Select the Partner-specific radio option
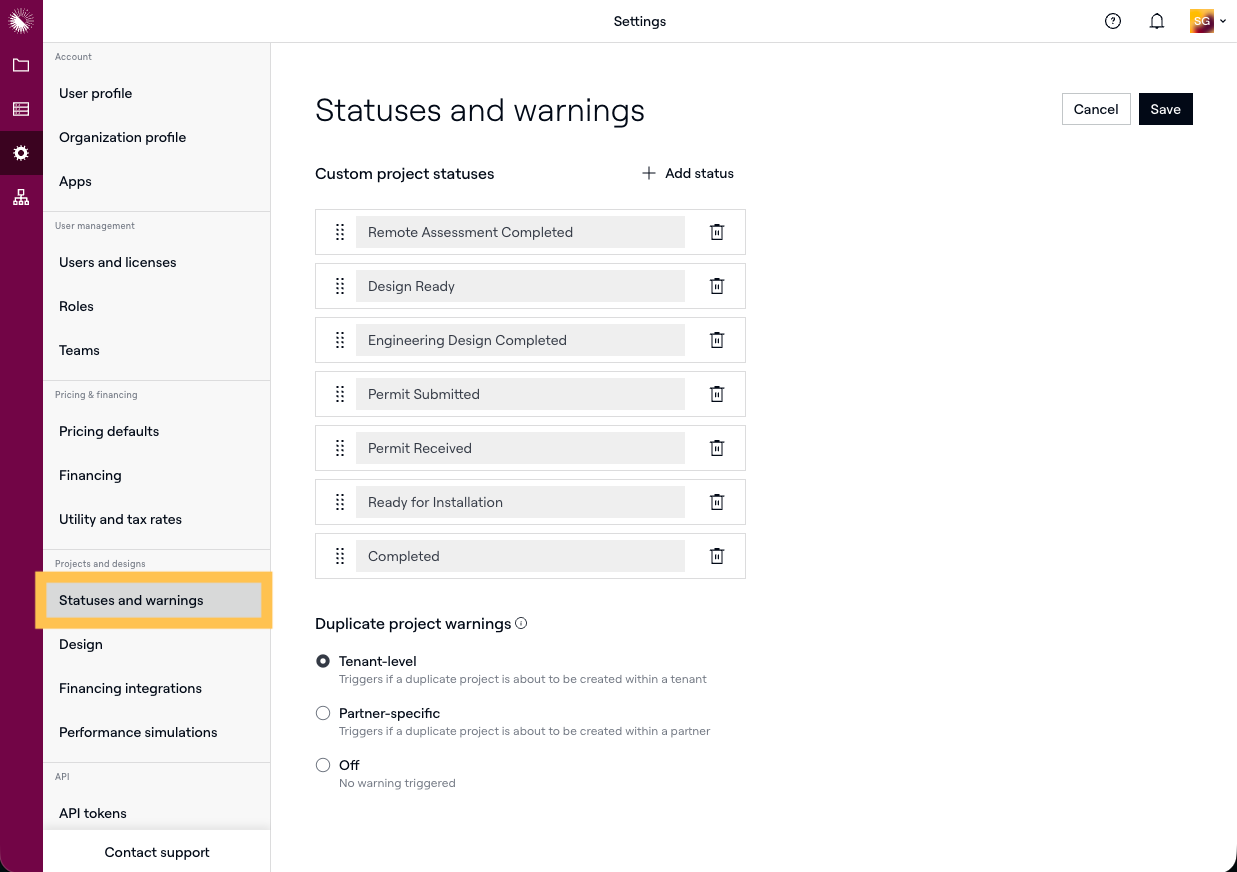The height and width of the screenshot is (872, 1237). tap(323, 713)
